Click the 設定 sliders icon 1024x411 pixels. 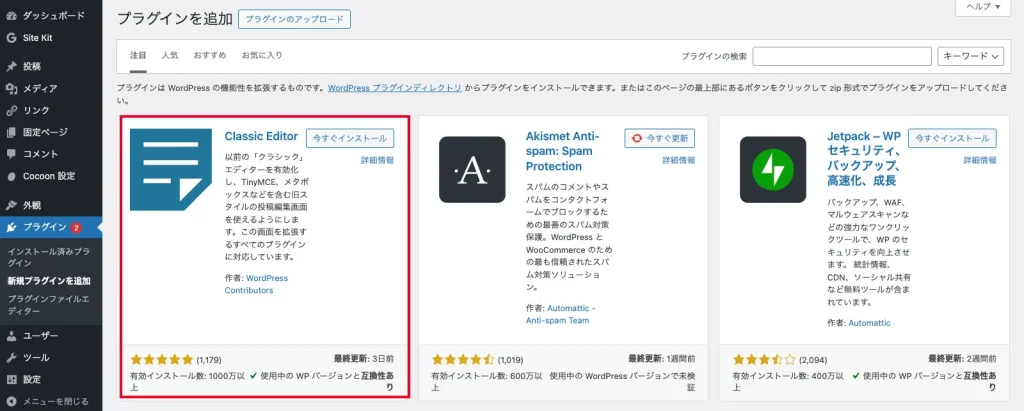pyautogui.click(x=10, y=380)
